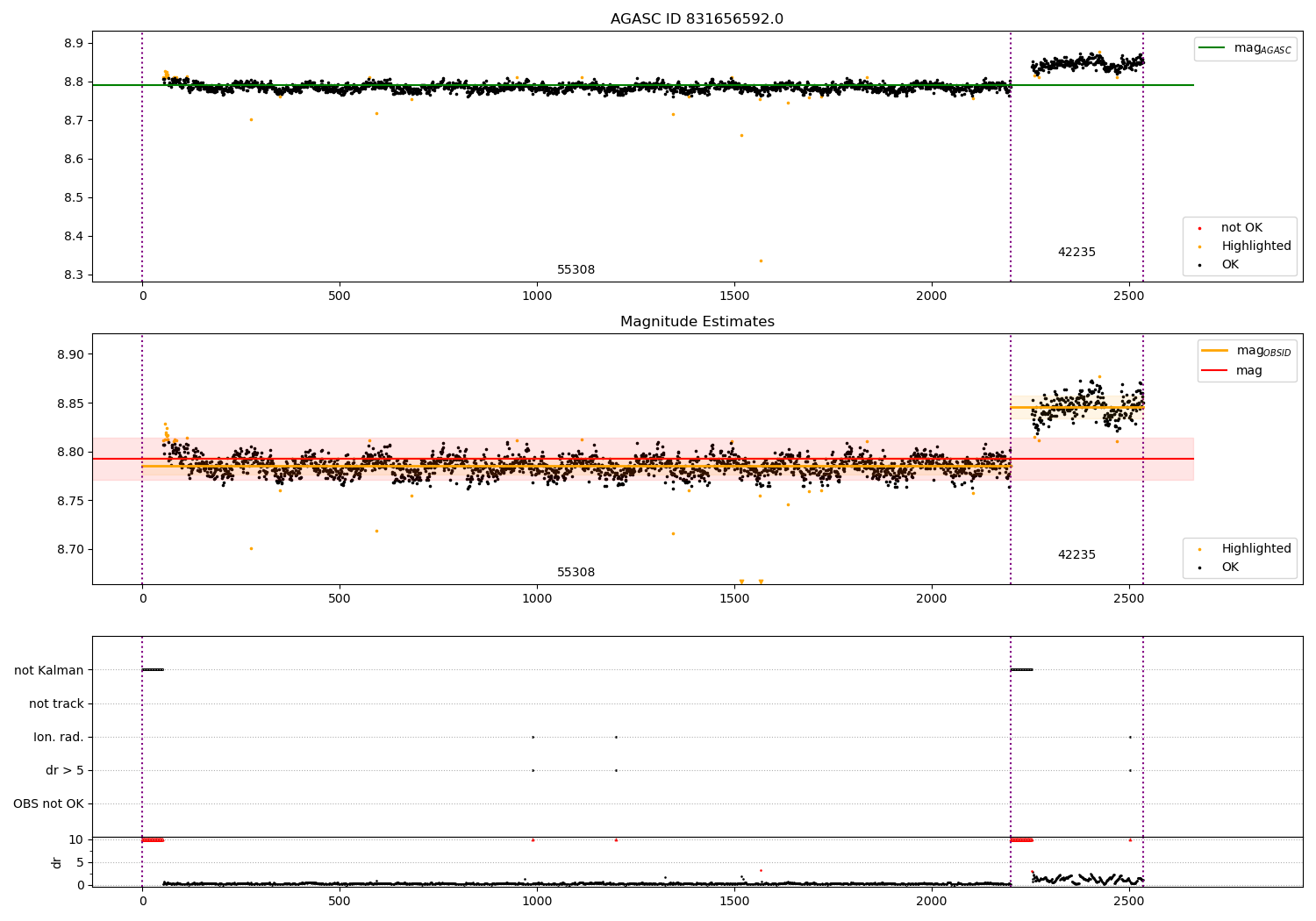
Task: Click the 'dr > 5' axis label
Action: 64,770
